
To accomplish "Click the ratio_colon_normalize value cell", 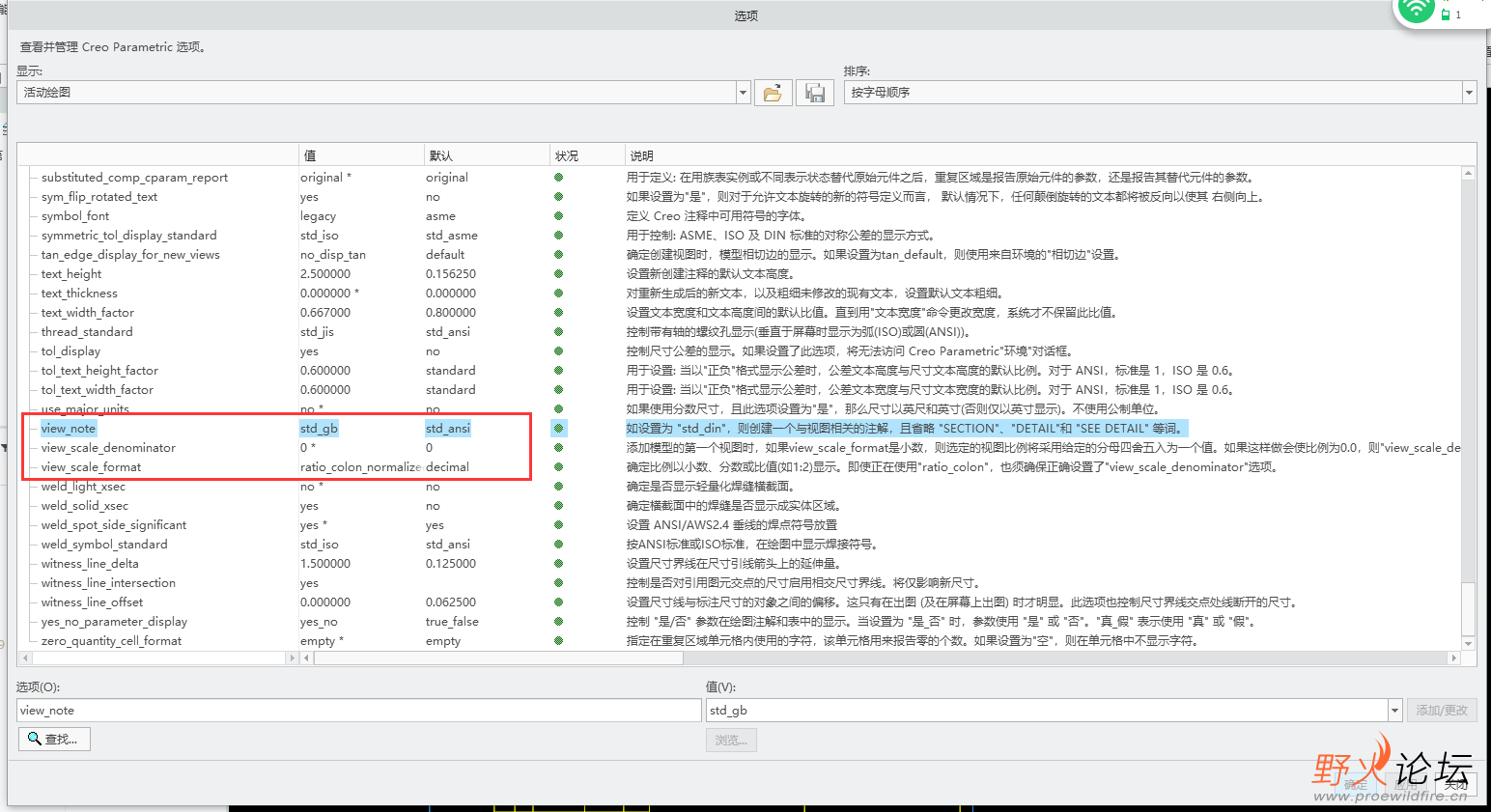I will coord(360,466).
